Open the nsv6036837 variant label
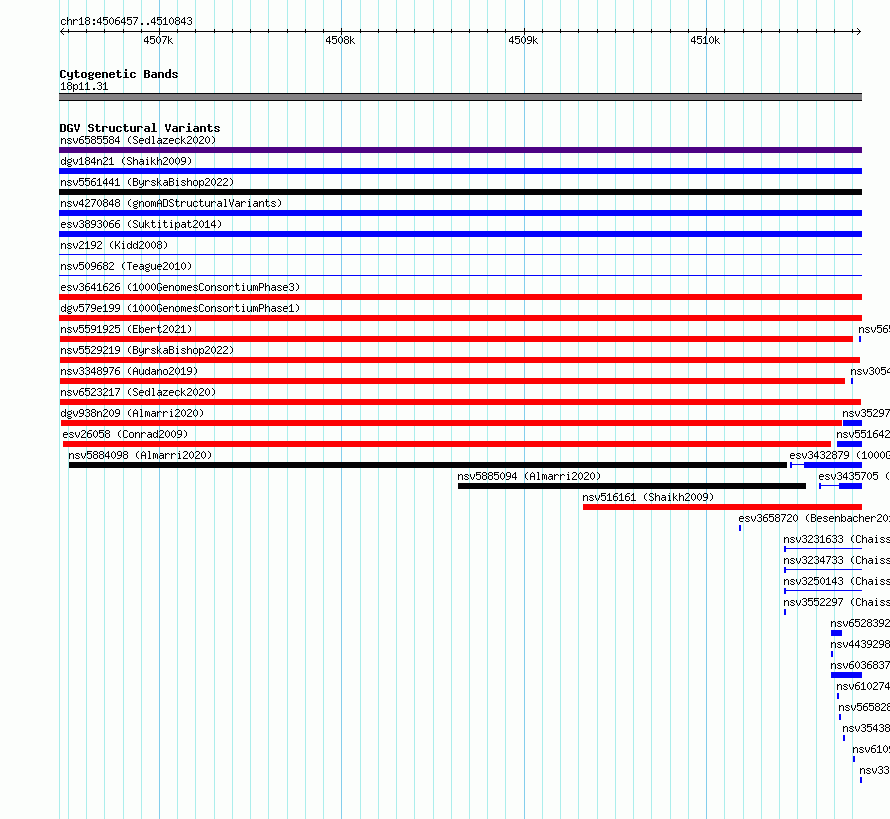 (860, 665)
